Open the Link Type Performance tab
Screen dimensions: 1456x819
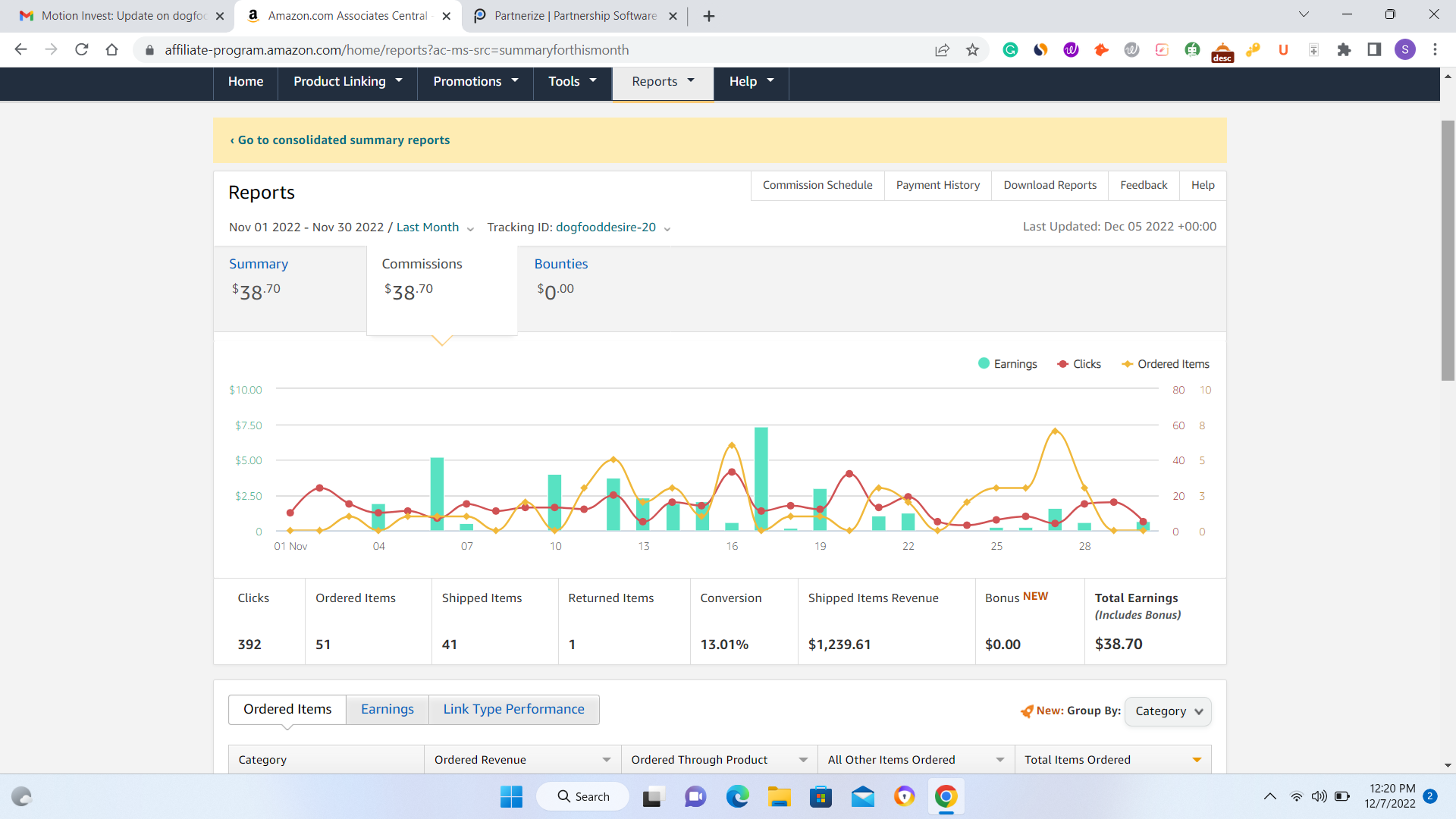point(513,709)
